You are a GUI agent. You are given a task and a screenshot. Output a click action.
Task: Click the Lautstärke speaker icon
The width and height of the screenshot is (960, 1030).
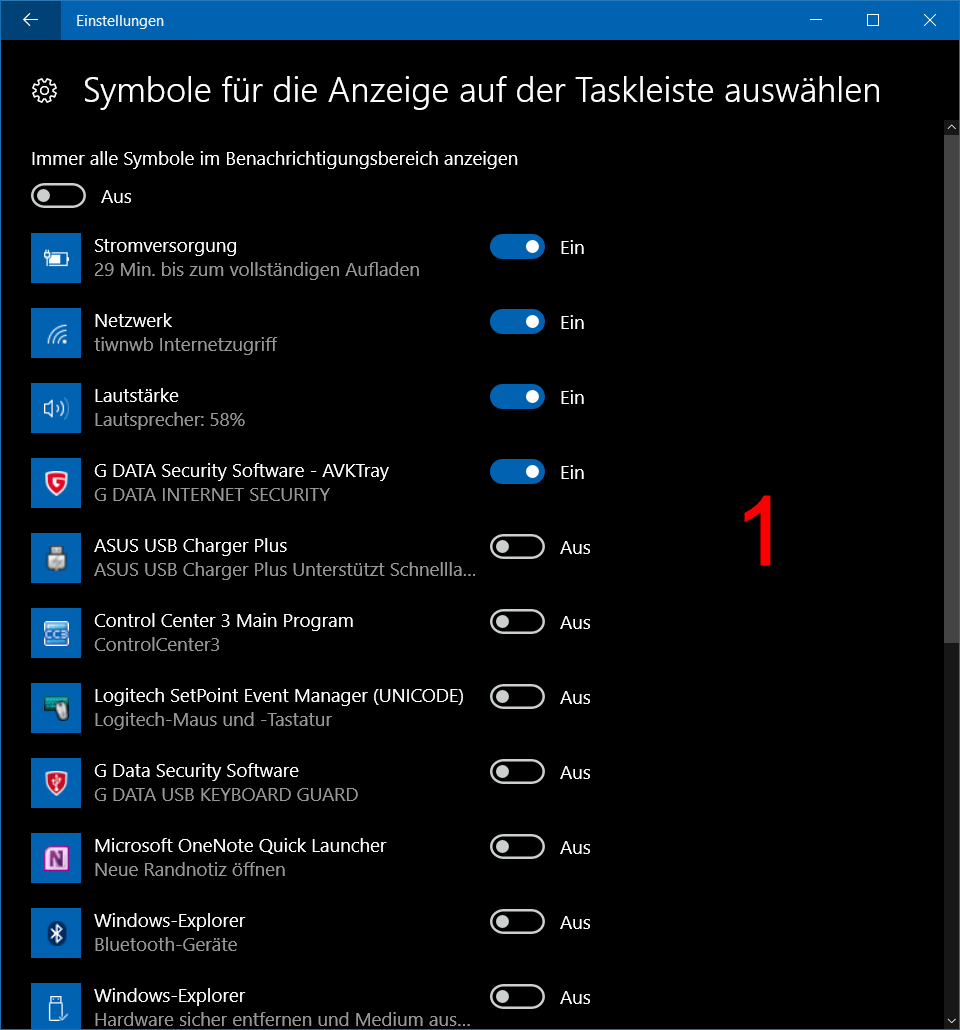tap(56, 408)
